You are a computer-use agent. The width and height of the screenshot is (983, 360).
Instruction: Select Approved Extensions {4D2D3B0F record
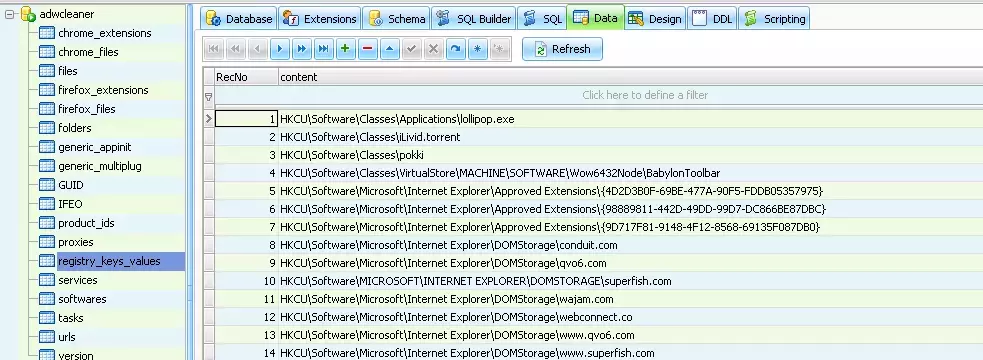[x=630, y=191]
